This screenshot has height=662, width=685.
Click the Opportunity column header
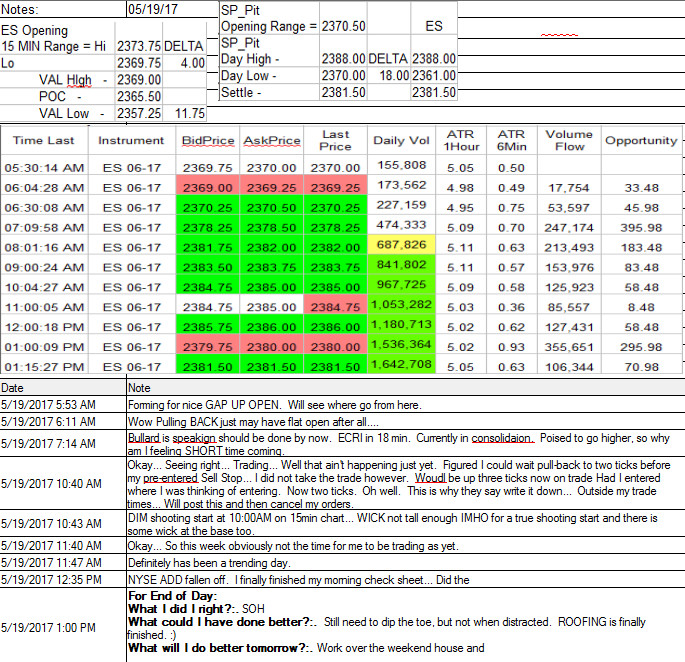tap(641, 140)
